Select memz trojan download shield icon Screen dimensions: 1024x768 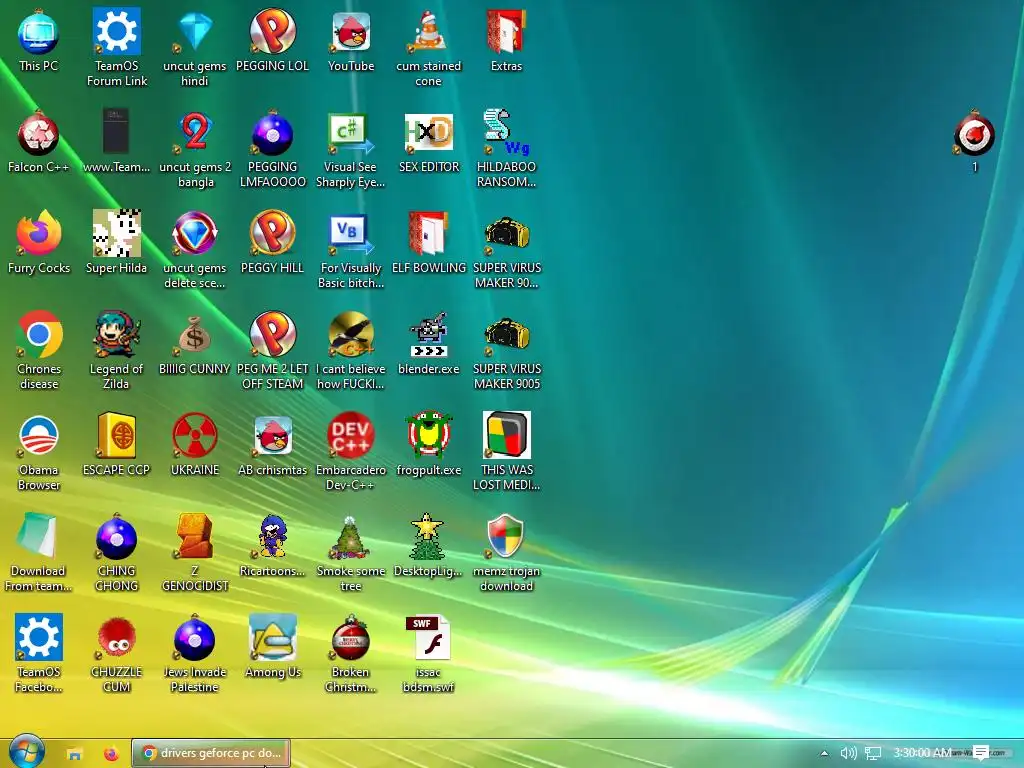pos(506,536)
